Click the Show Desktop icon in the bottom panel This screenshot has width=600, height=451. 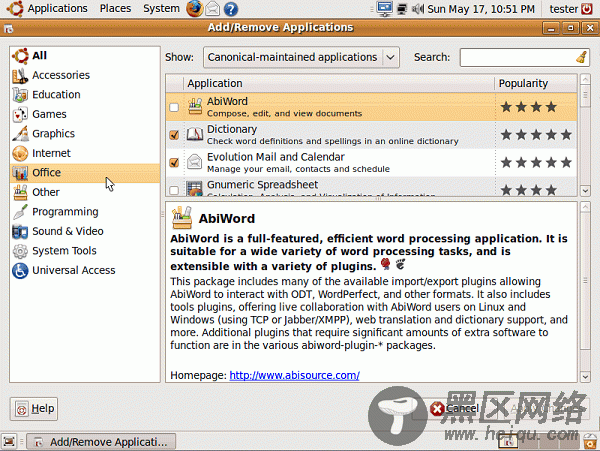tap(9, 442)
